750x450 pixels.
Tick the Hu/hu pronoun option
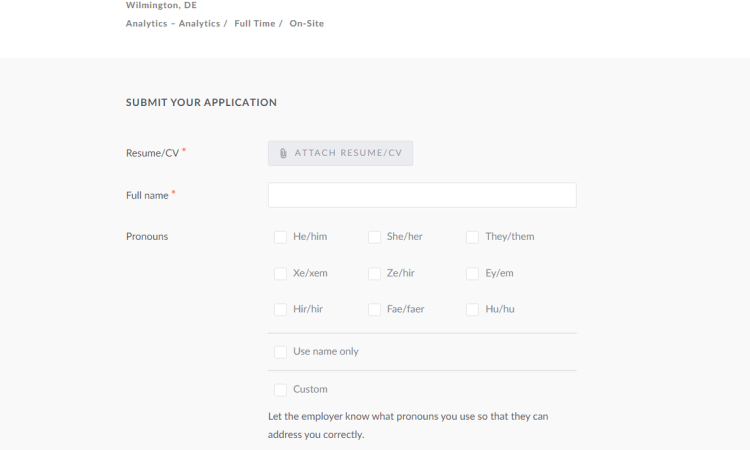coord(473,309)
